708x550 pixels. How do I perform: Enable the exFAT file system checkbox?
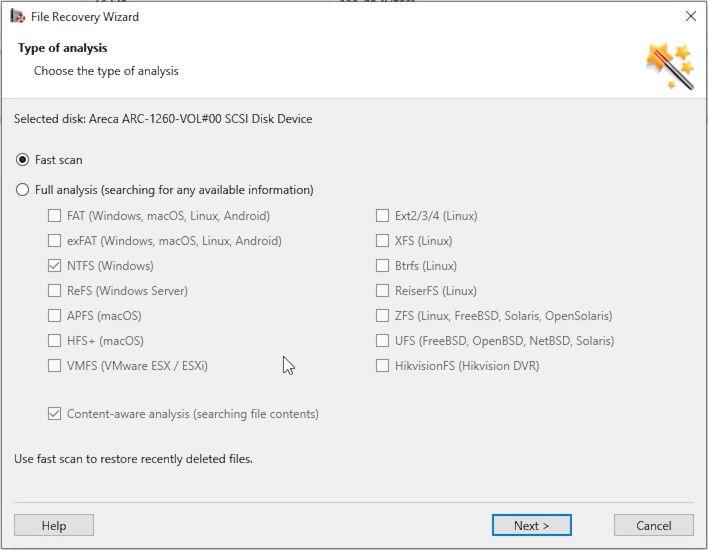[55, 241]
